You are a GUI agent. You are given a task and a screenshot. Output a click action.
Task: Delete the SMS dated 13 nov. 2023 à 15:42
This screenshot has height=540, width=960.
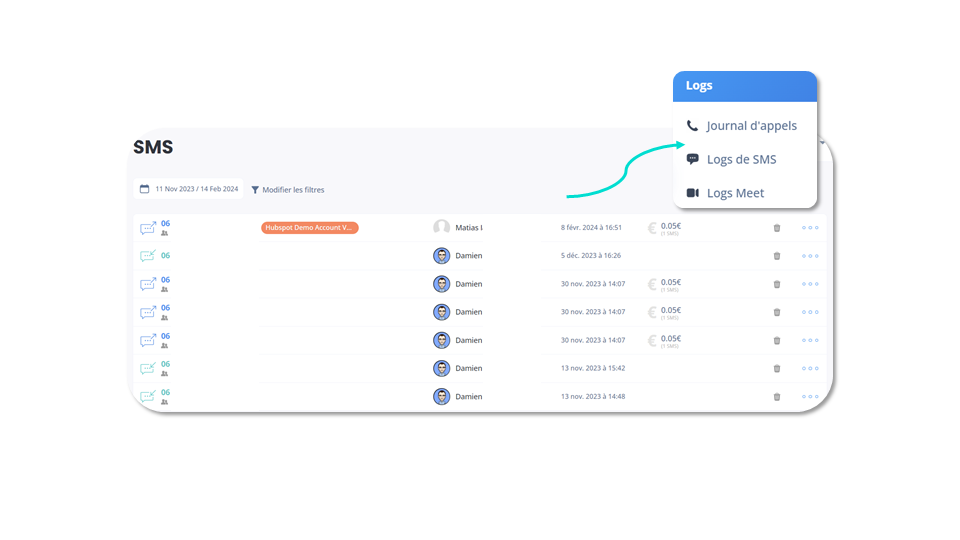pos(777,369)
